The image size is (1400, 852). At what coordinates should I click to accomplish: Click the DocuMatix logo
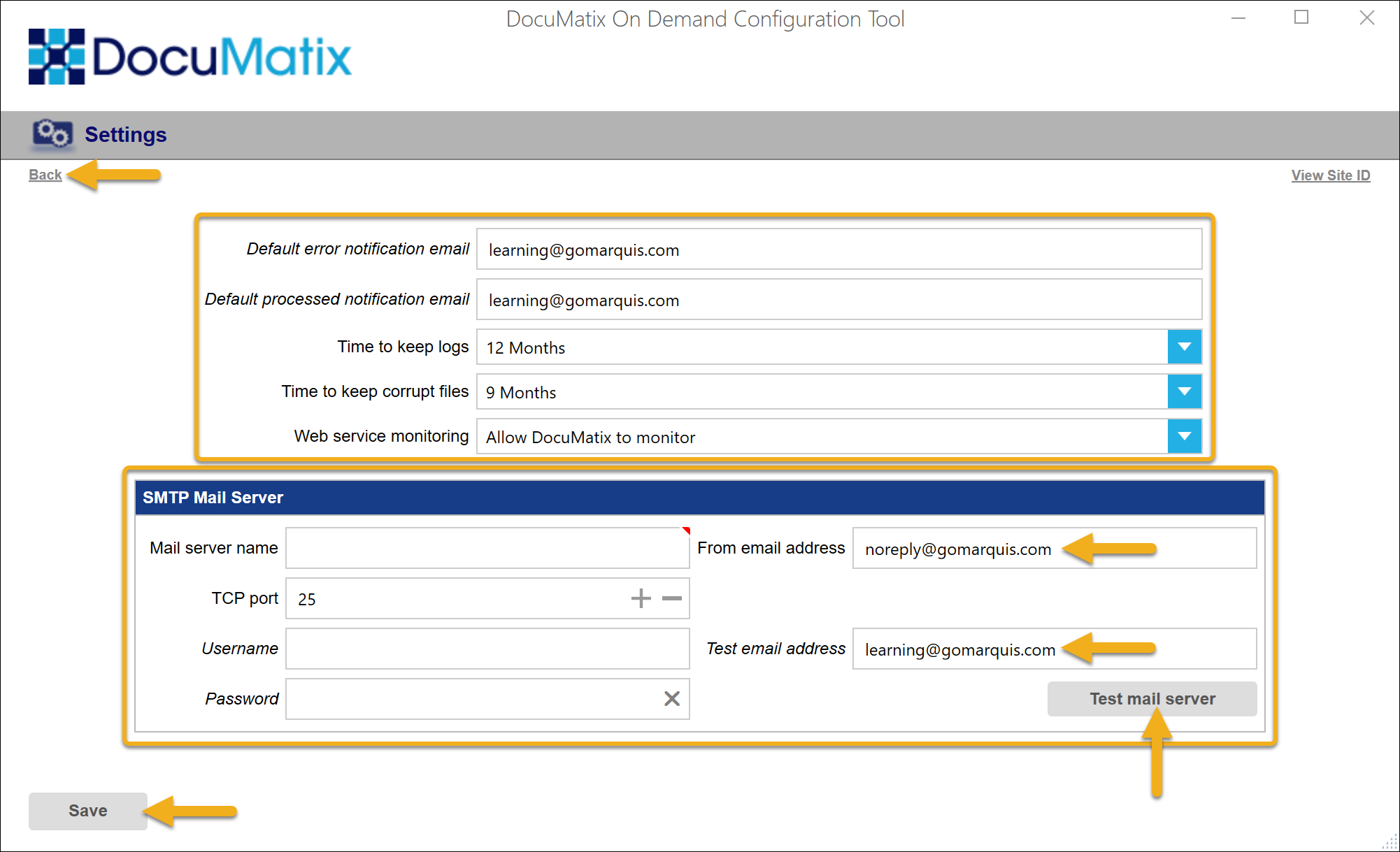[190, 57]
